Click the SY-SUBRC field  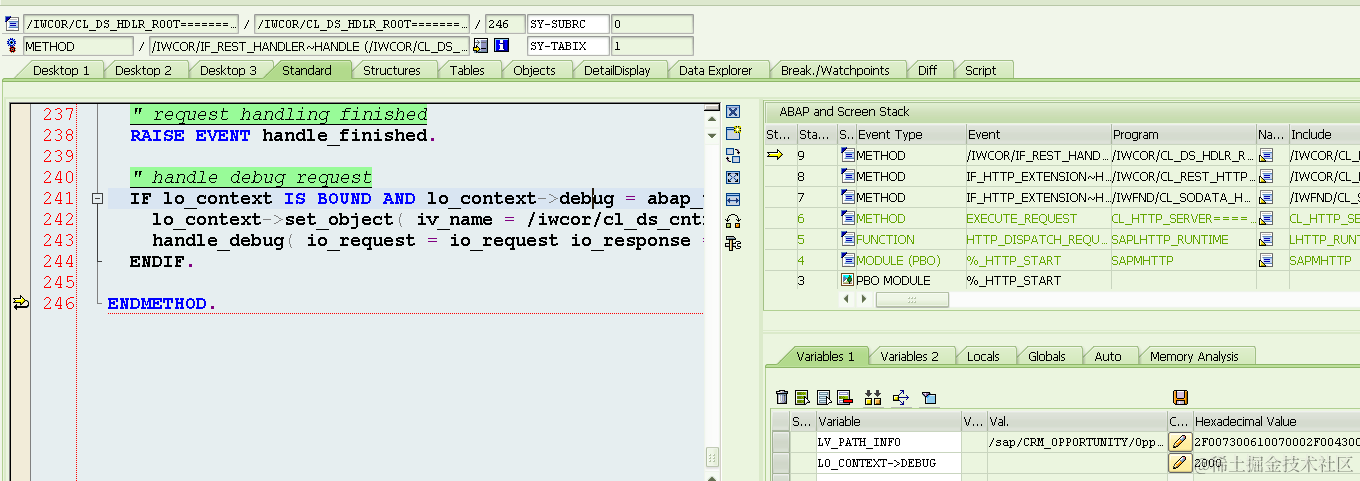coord(569,24)
